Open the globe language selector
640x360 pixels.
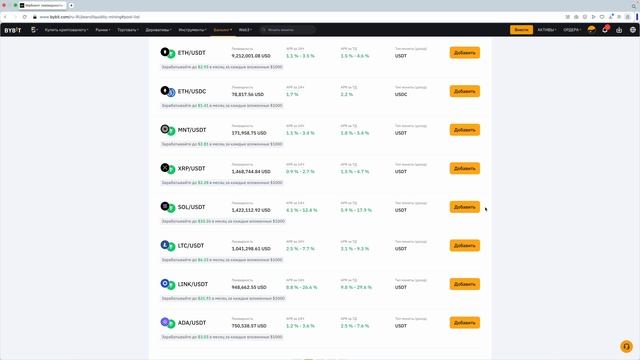[x=633, y=30]
